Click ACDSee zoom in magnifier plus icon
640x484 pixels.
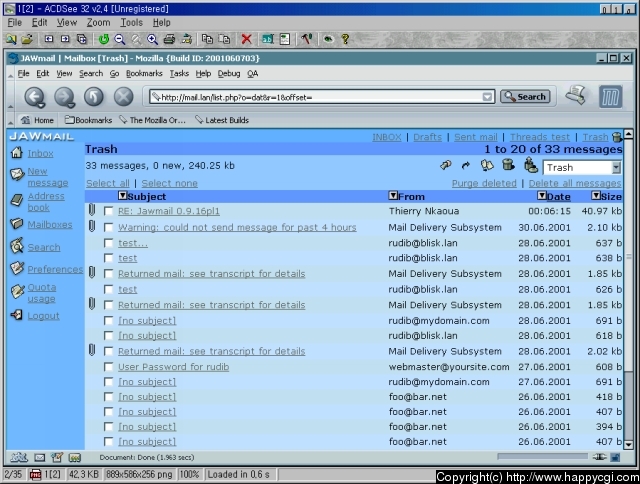[x=152, y=39]
